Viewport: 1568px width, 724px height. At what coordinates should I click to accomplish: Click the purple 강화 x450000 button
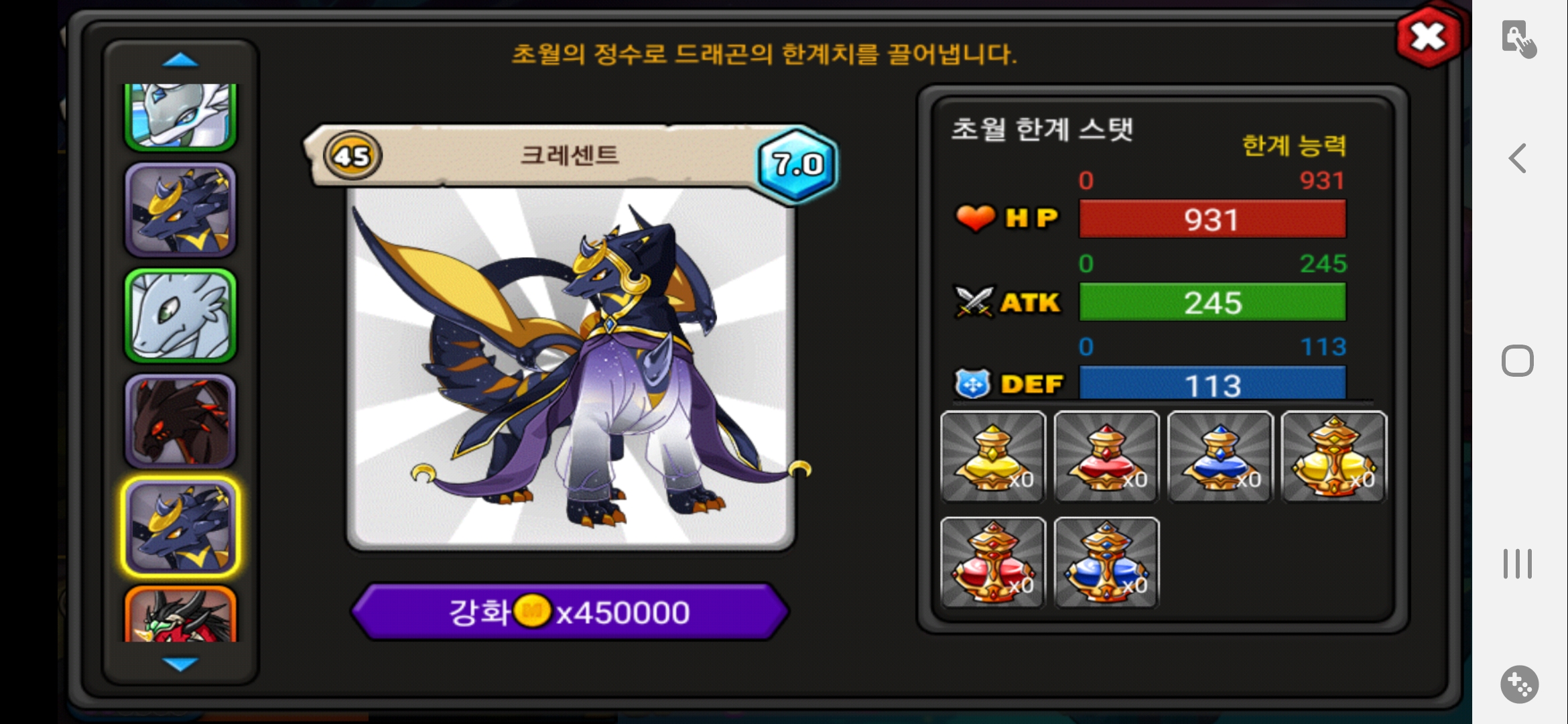570,612
